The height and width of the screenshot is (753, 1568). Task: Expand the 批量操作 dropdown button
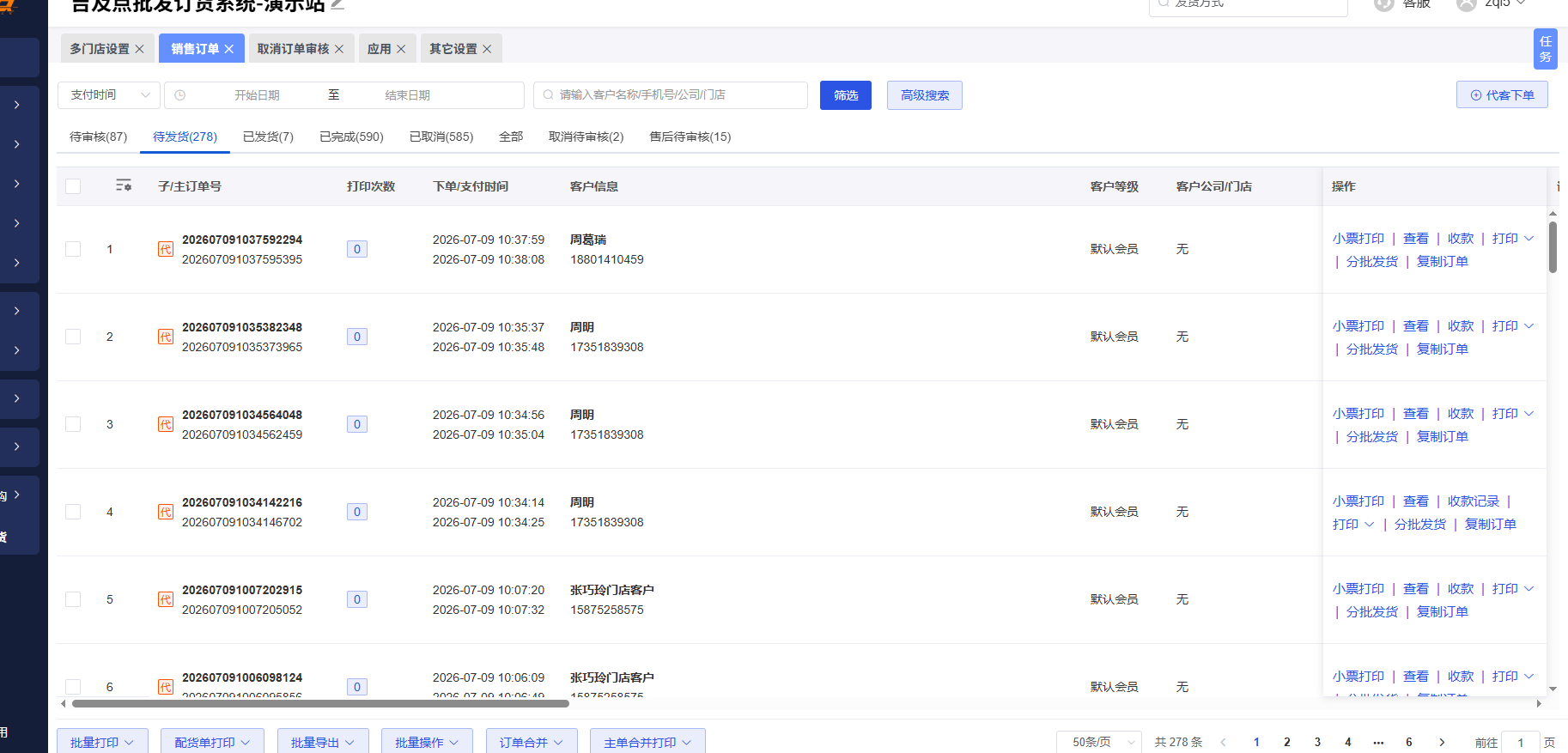tap(427, 743)
